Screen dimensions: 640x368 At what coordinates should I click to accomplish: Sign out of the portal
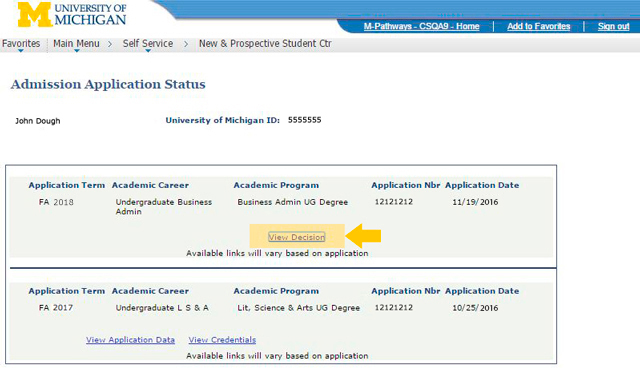pyautogui.click(x=613, y=26)
